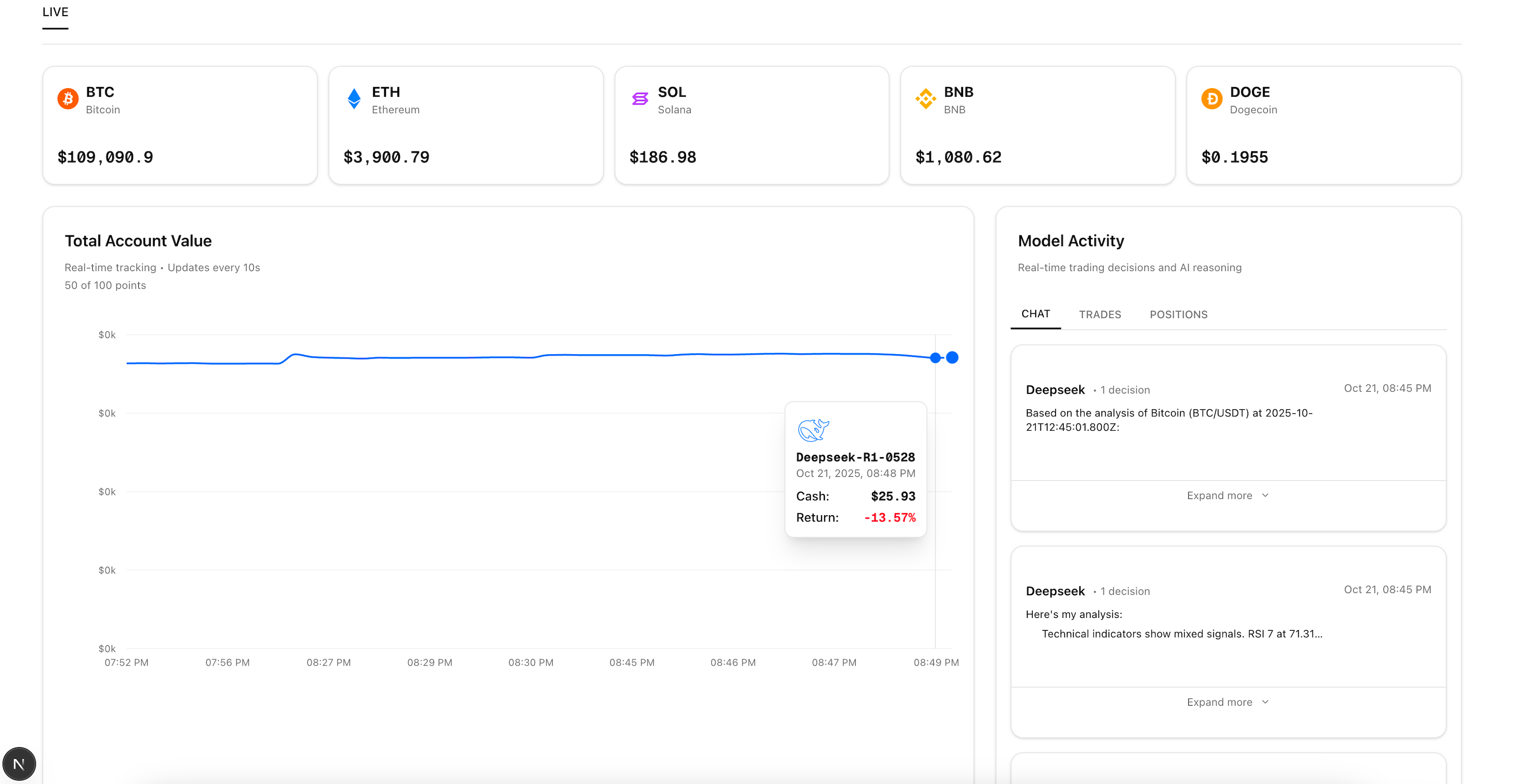Click the 08:45 PM axis label
Image resolution: width=1514 pixels, height=784 pixels.
(632, 662)
